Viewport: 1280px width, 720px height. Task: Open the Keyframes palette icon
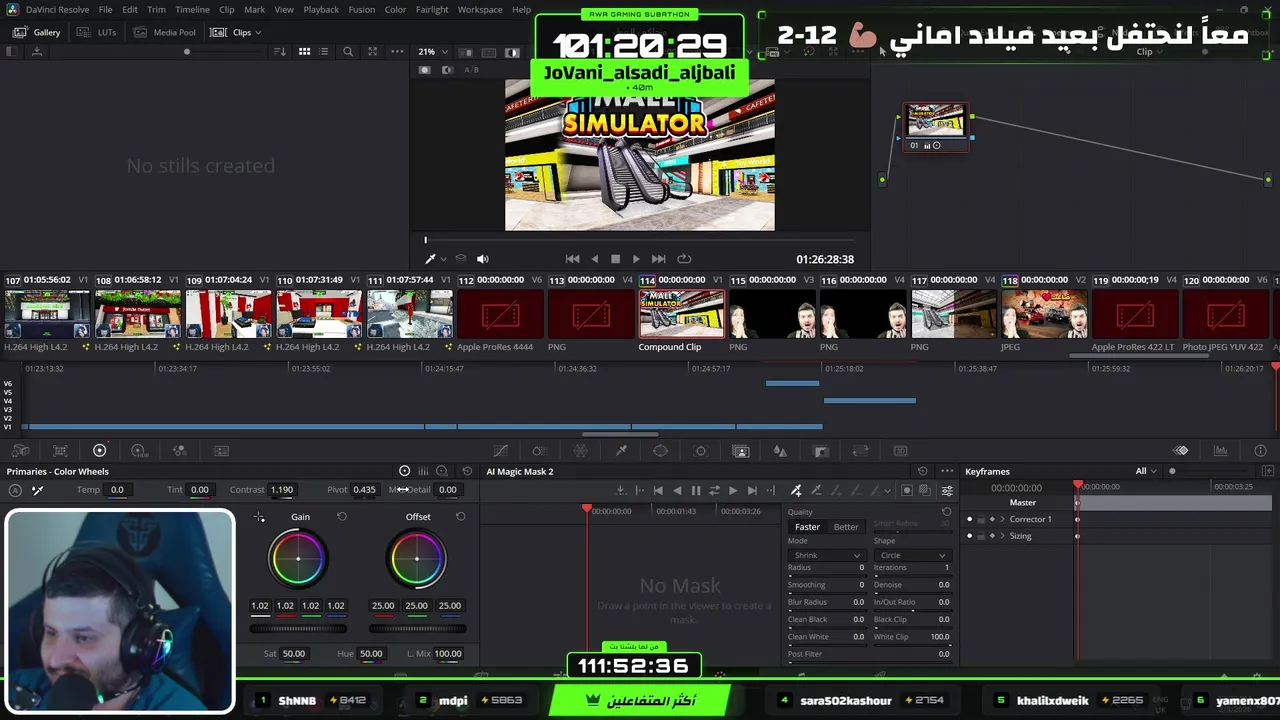pyautogui.click(x=1181, y=451)
